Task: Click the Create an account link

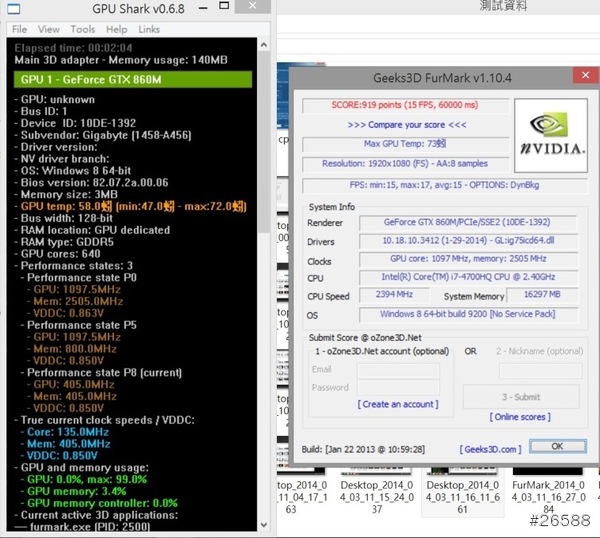Action: point(397,404)
